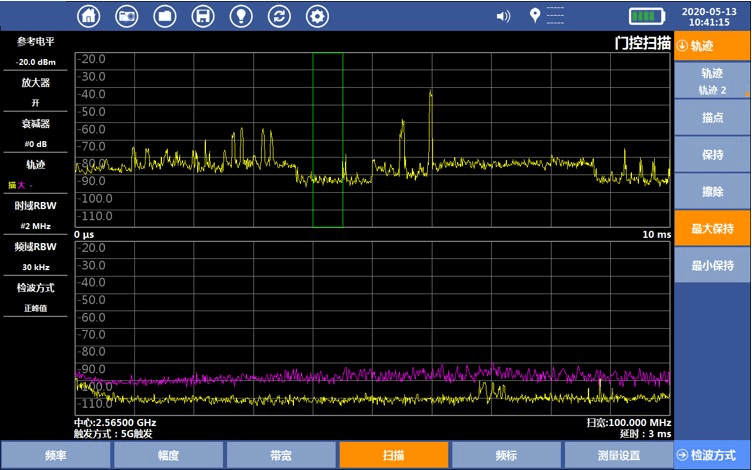Open the settings gear icon

click(x=317, y=16)
